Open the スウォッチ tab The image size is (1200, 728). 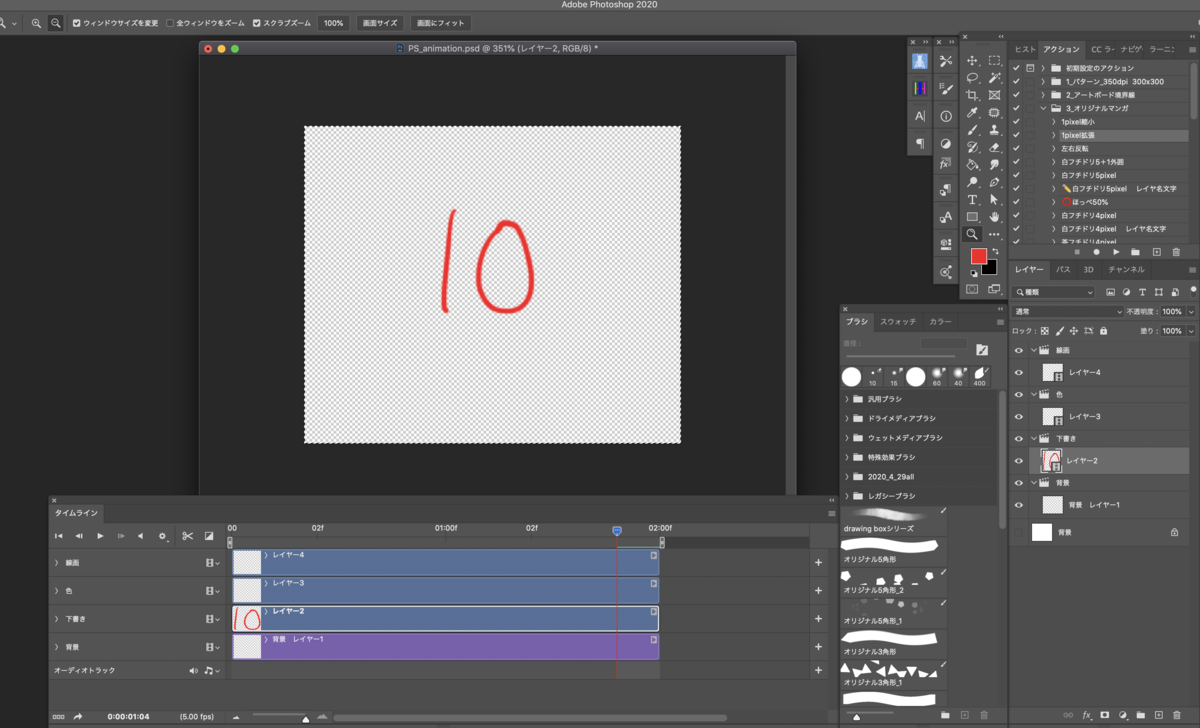898,322
